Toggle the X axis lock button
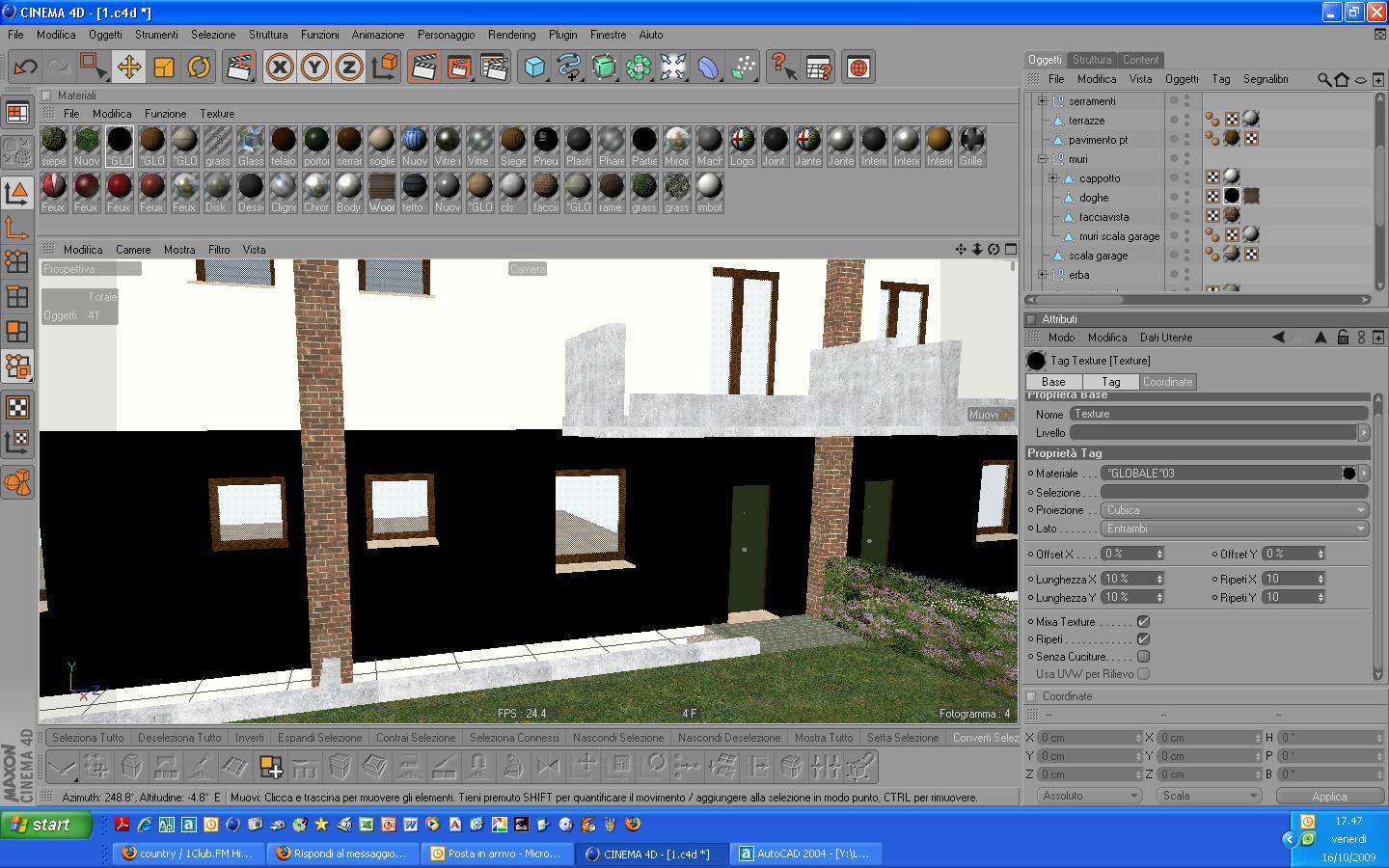This screenshot has width=1389, height=868. point(280,67)
